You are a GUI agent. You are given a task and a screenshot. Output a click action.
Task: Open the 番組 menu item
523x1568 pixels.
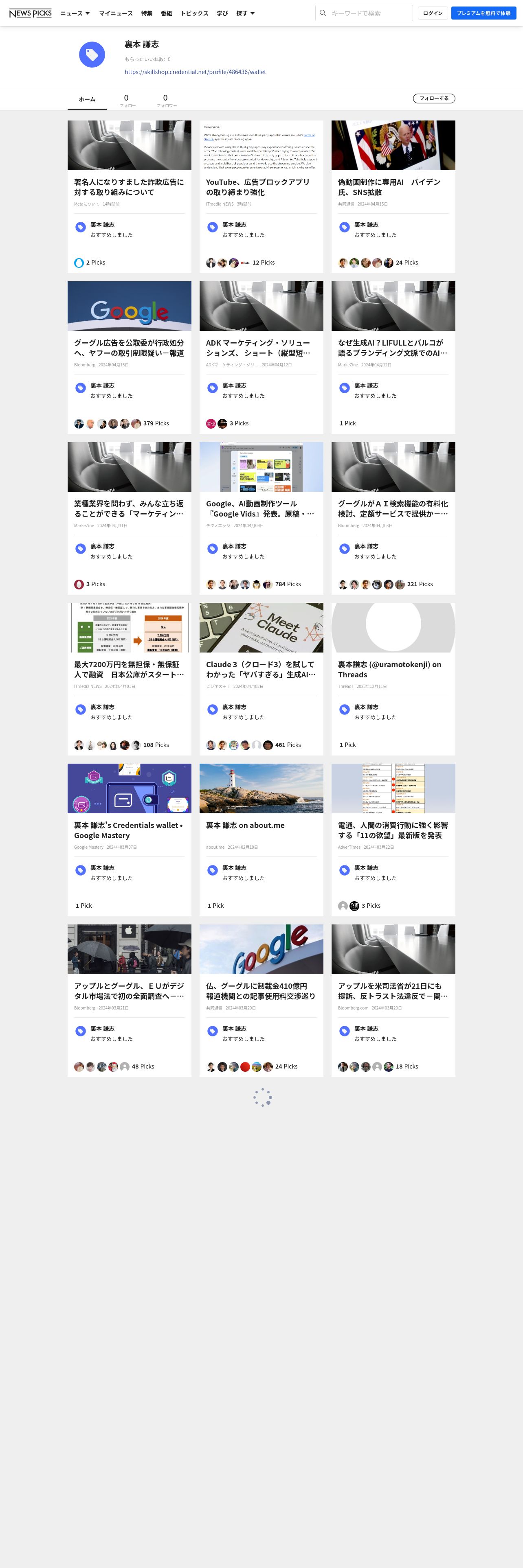166,13
